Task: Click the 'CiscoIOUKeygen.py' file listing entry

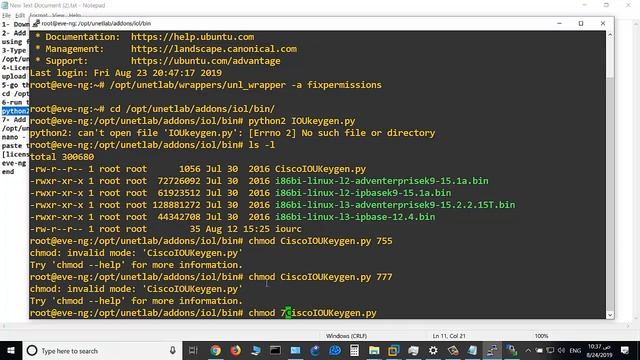Action: 320,169
